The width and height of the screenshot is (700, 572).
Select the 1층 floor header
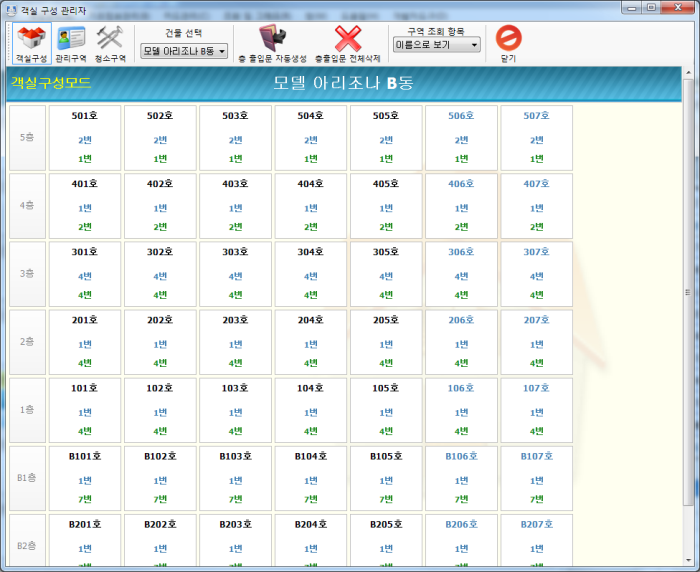click(27, 410)
